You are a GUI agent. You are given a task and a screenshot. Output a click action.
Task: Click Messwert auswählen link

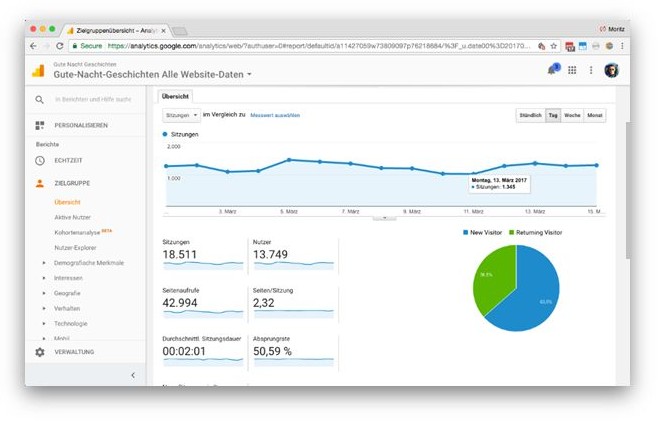pyautogui.click(x=275, y=116)
